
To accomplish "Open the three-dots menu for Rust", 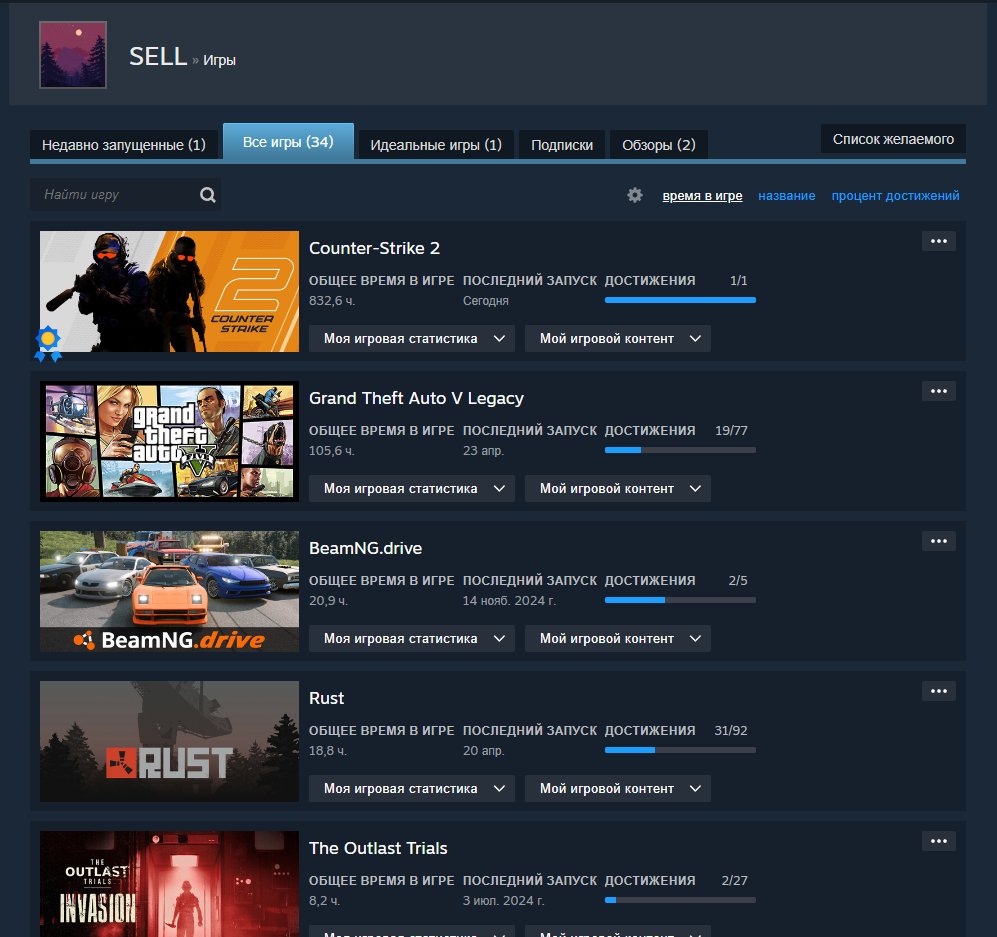I will click(938, 691).
